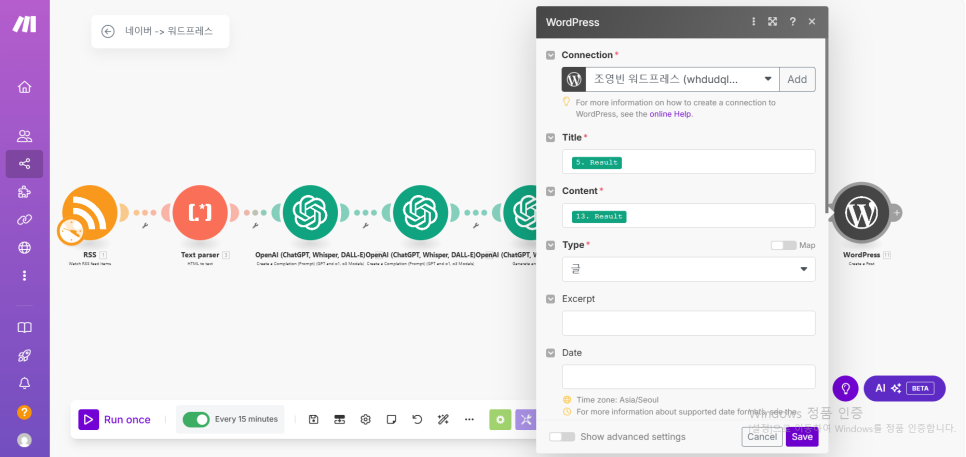Open Scenarios share-icon in sidebar
Viewport: 966px width, 457px height.
coord(24,164)
